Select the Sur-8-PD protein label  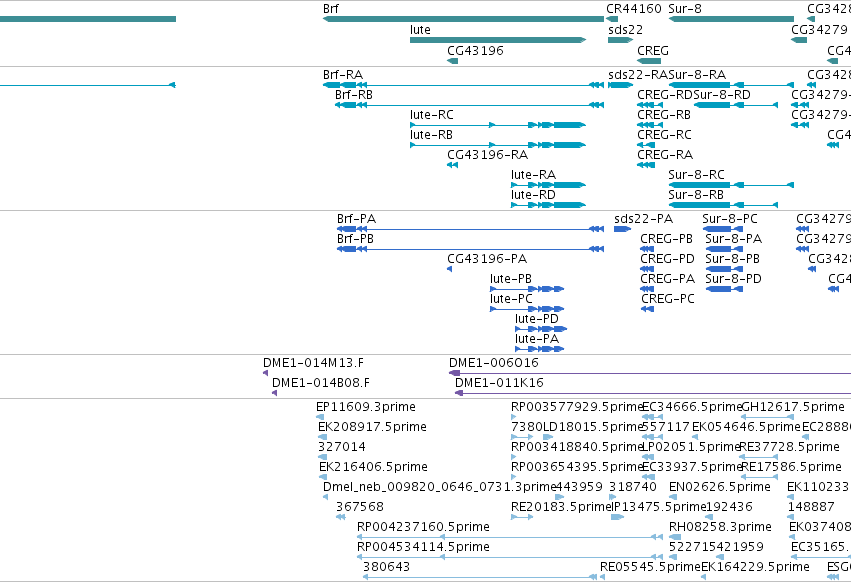[x=733, y=279]
